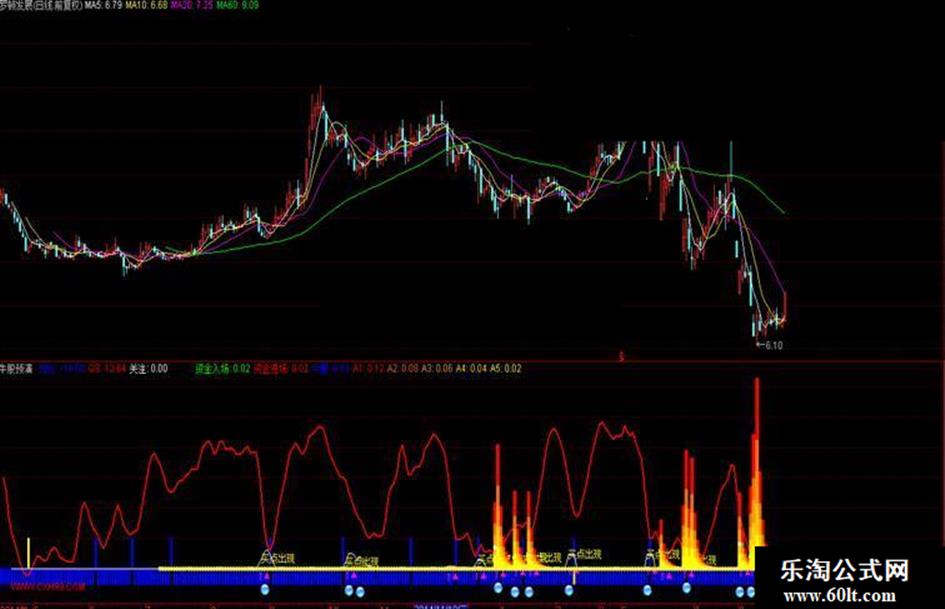Click the 6.10 lowest price label
This screenshot has width=945, height=609.
point(770,346)
